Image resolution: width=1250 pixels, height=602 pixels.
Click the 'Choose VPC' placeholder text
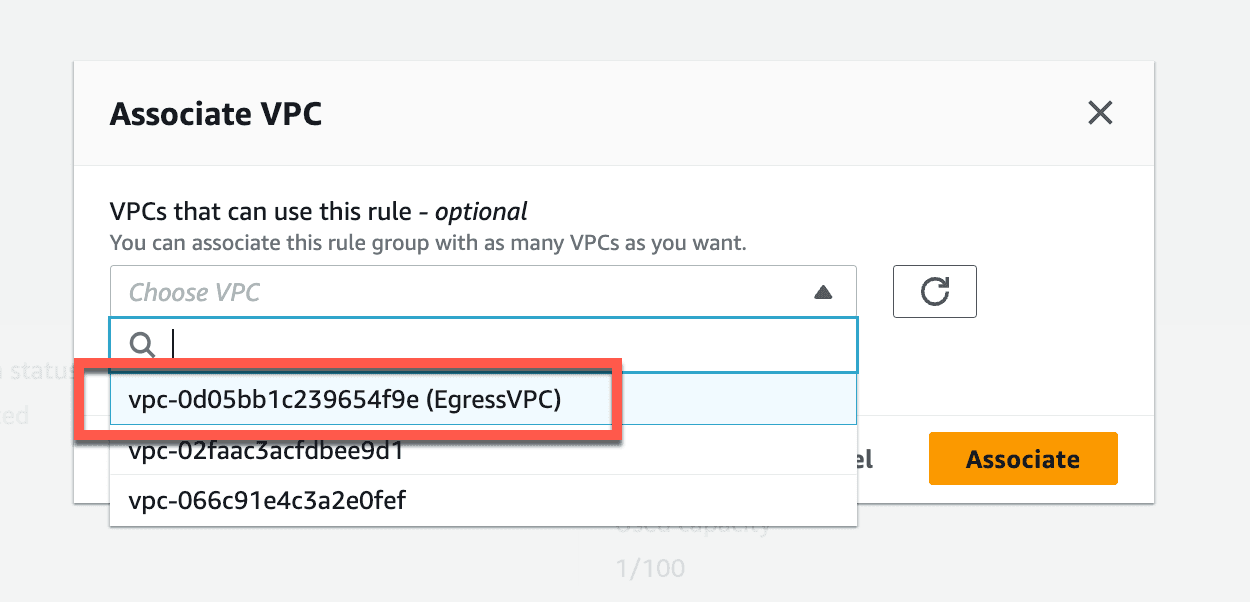click(194, 293)
